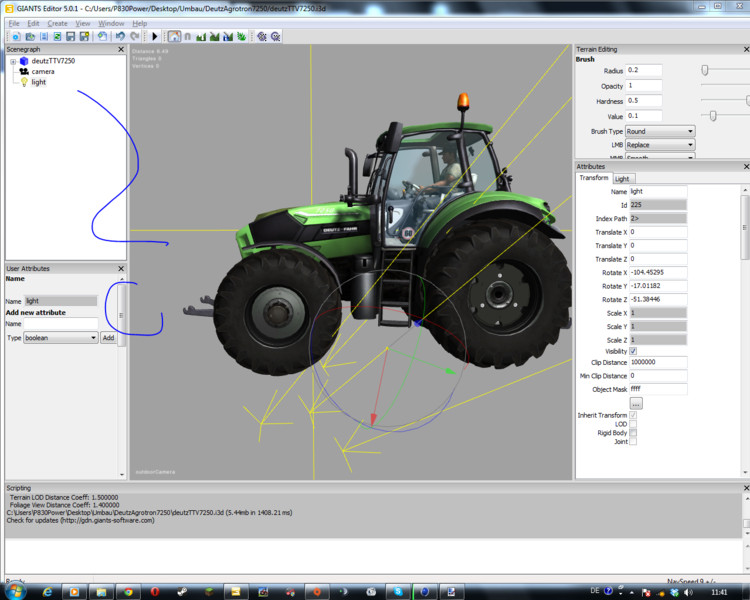Click the Save floppy disk icon

[71, 36]
